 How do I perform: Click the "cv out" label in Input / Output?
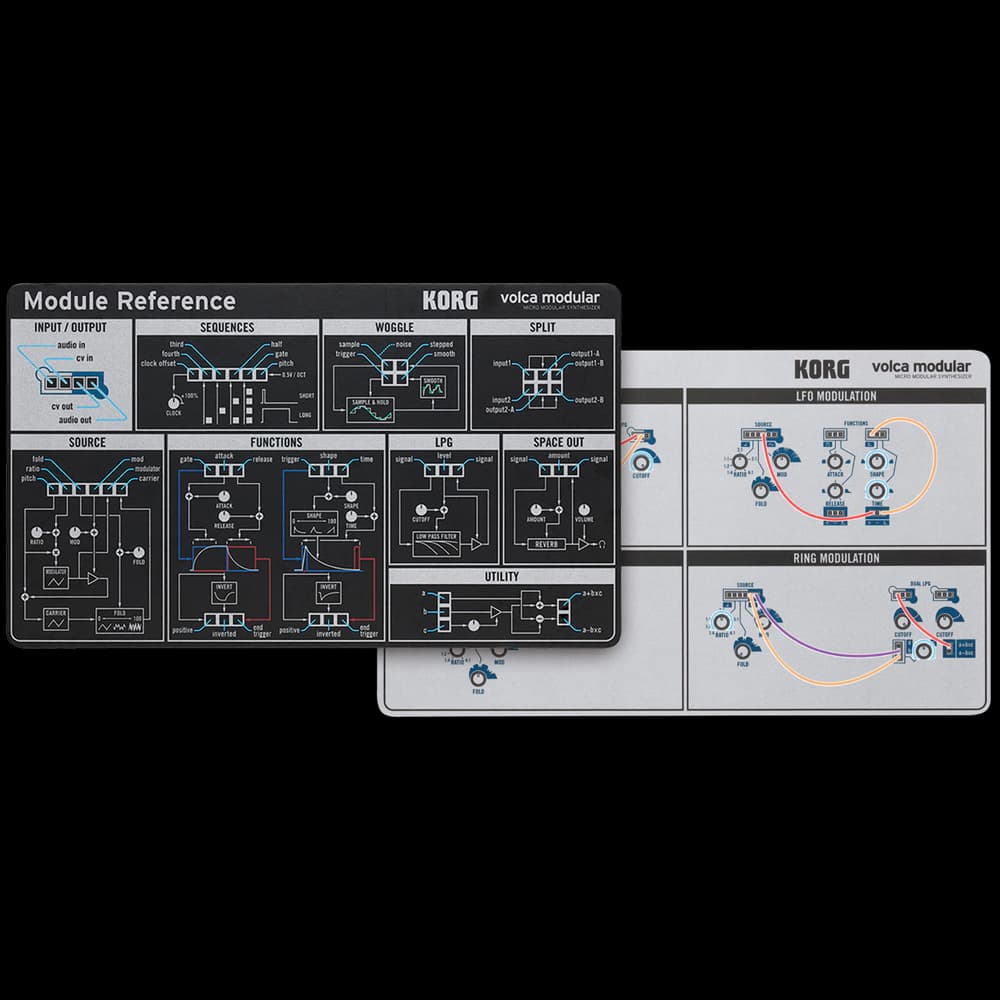click(62, 406)
